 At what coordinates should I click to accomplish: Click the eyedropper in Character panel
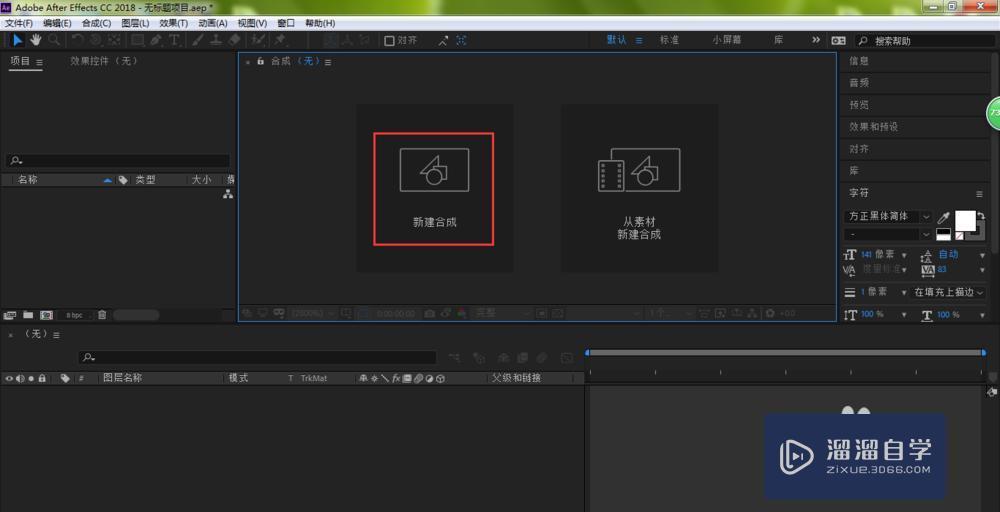click(x=943, y=217)
